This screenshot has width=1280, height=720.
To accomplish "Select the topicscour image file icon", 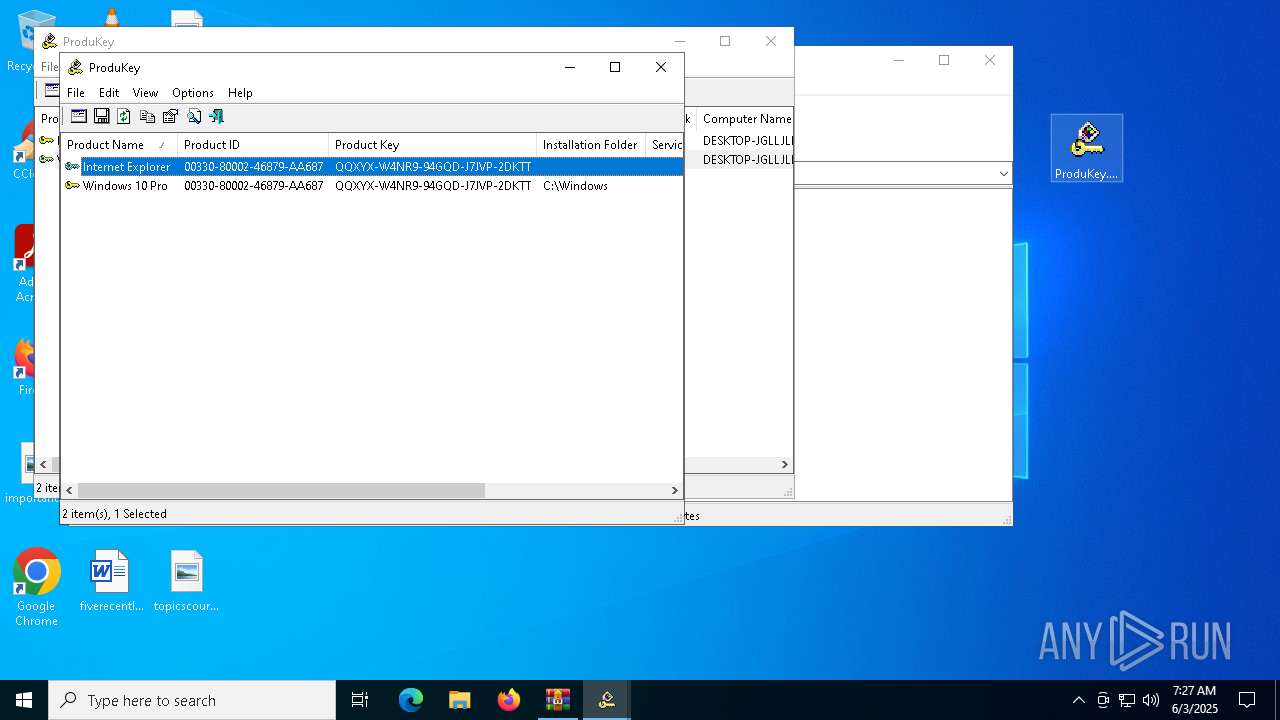I will tap(186, 581).
